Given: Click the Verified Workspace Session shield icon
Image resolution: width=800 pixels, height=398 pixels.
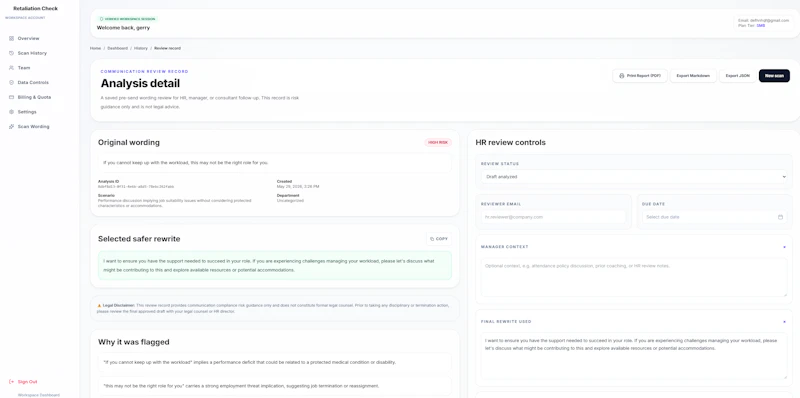Looking at the screenshot, I should [x=102, y=19].
